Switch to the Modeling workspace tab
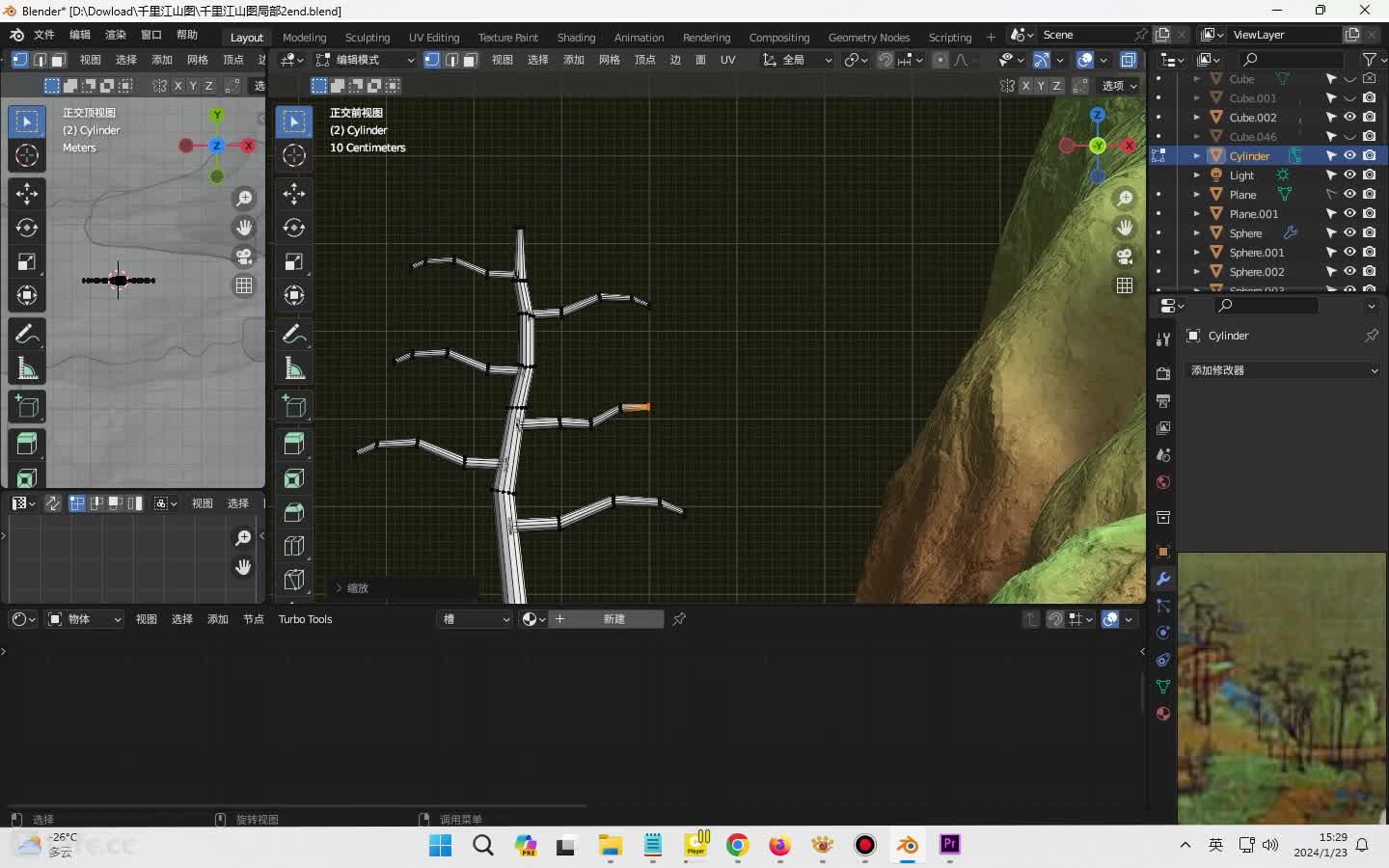The height and width of the screenshot is (868, 1389). (304, 37)
